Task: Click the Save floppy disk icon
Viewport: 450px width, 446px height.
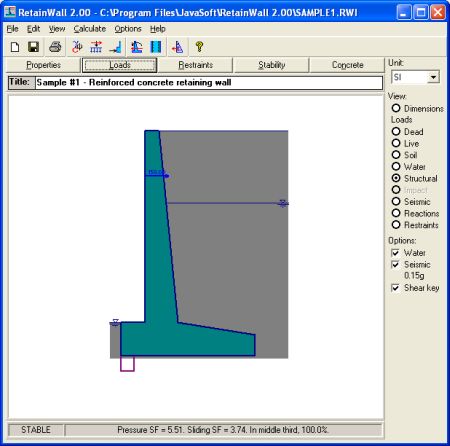Action: coord(34,47)
